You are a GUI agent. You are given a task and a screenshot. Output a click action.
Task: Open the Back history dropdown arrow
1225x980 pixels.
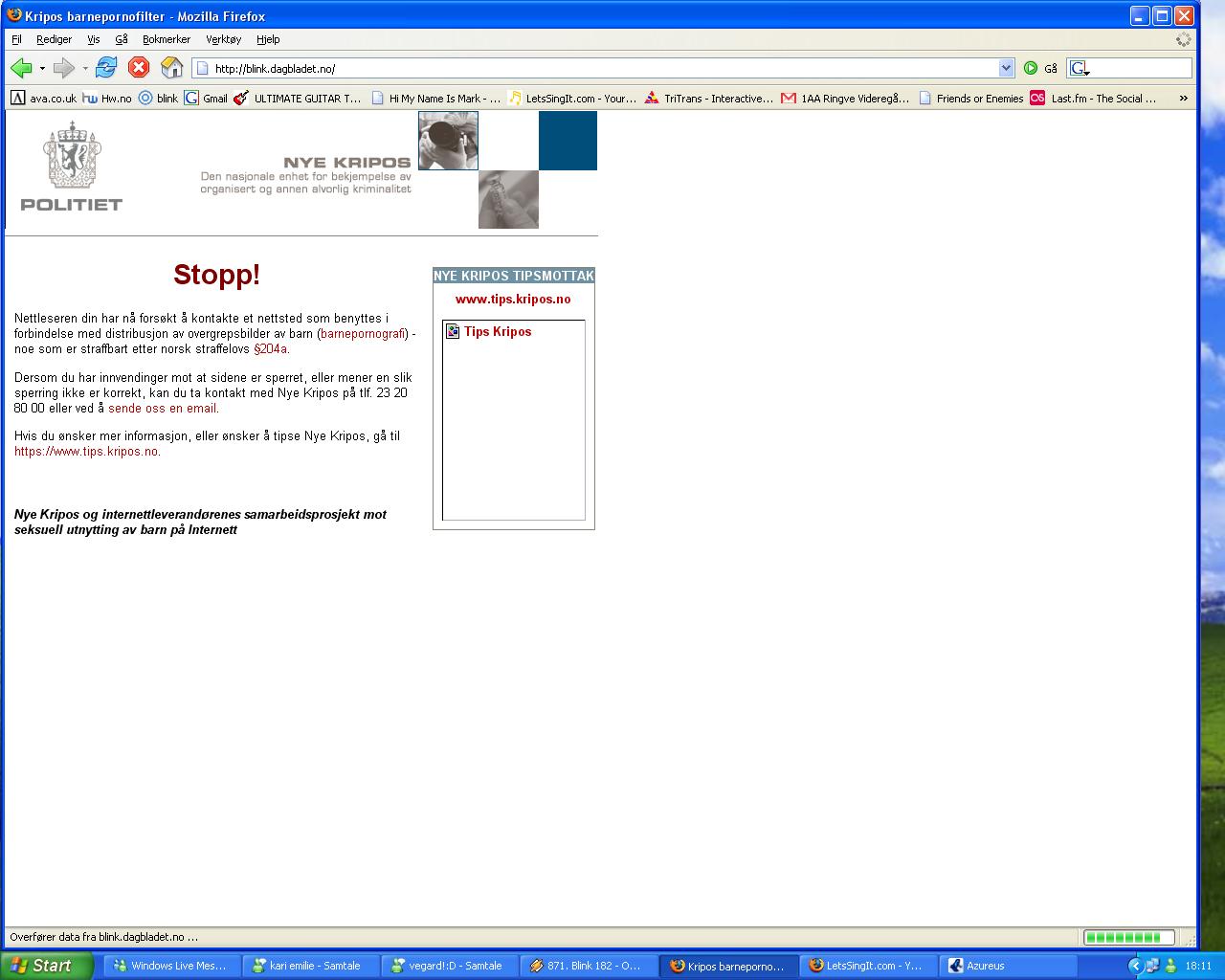pyautogui.click(x=42, y=69)
